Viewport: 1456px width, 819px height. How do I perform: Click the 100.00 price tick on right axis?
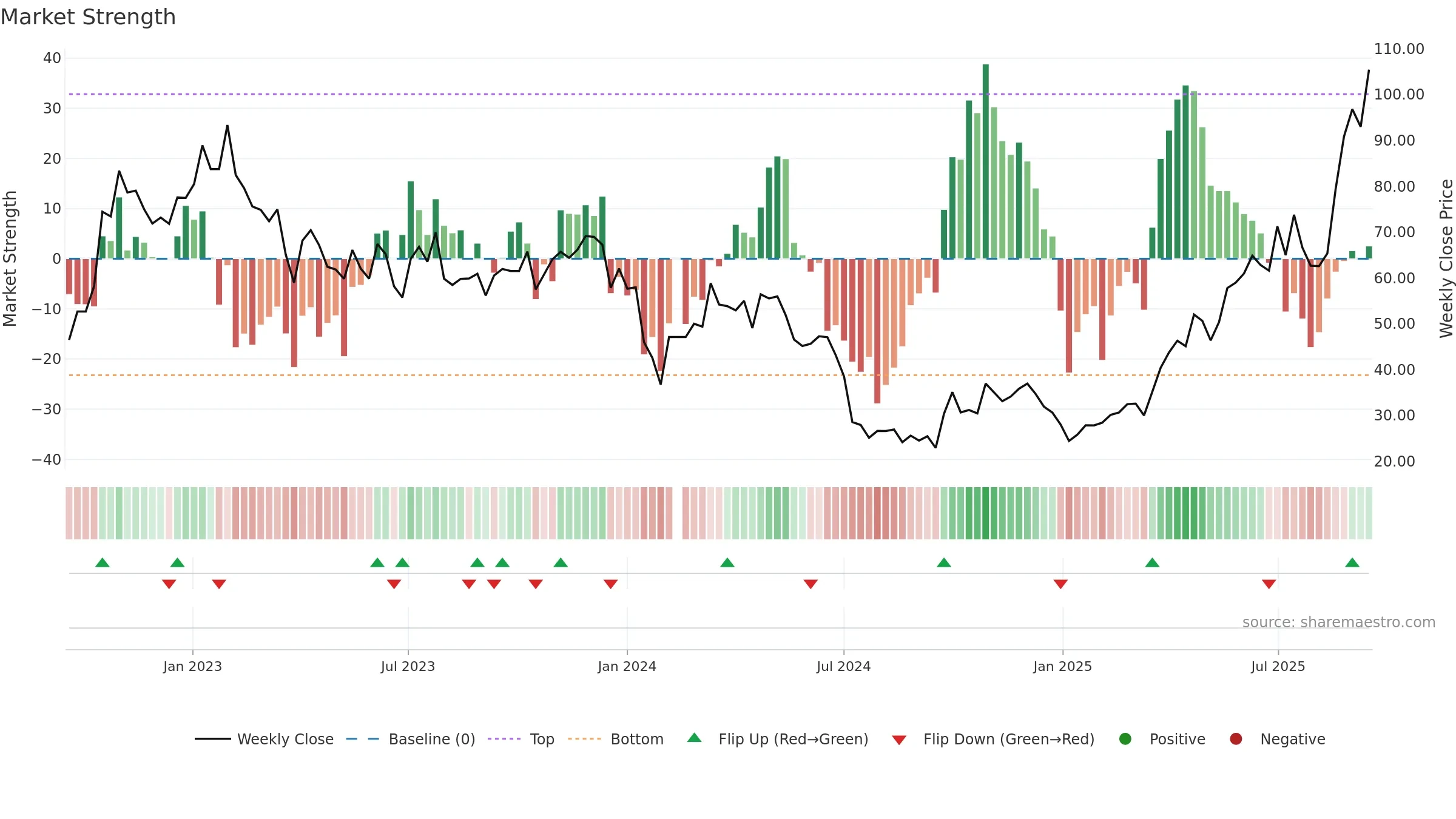1399,95
